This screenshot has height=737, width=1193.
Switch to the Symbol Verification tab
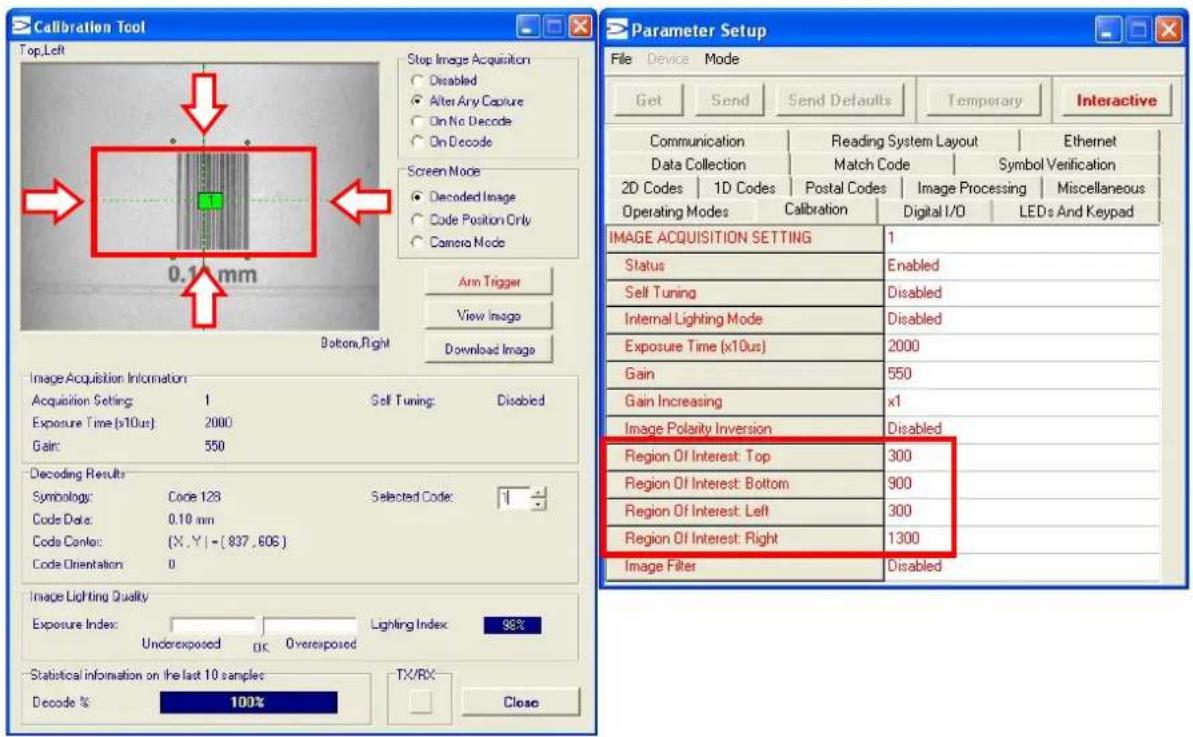[1056, 164]
